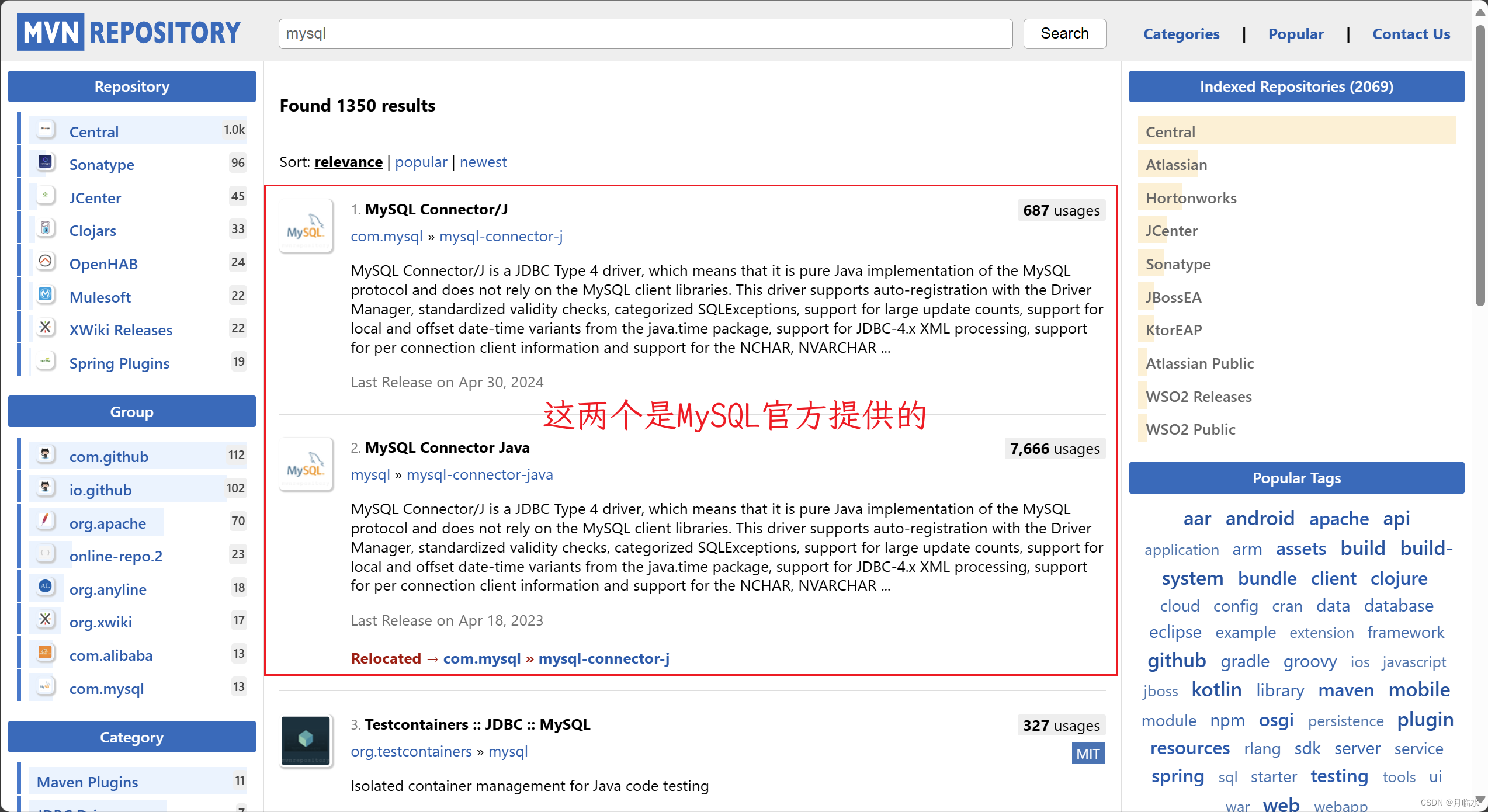1488x812 pixels.
Task: Click the Sonatype repository icon
Action: [x=45, y=162]
